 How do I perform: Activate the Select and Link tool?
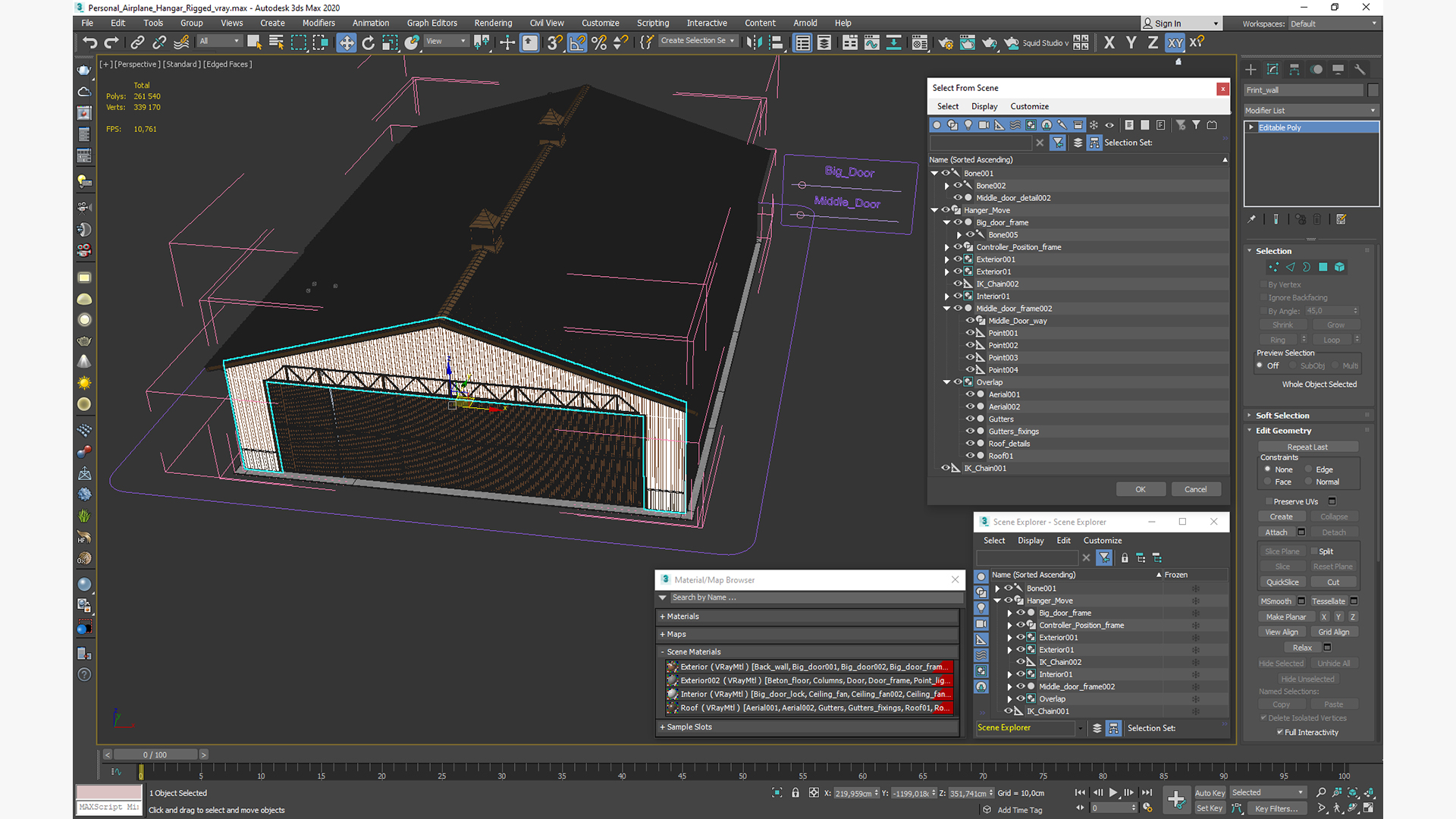pos(137,42)
